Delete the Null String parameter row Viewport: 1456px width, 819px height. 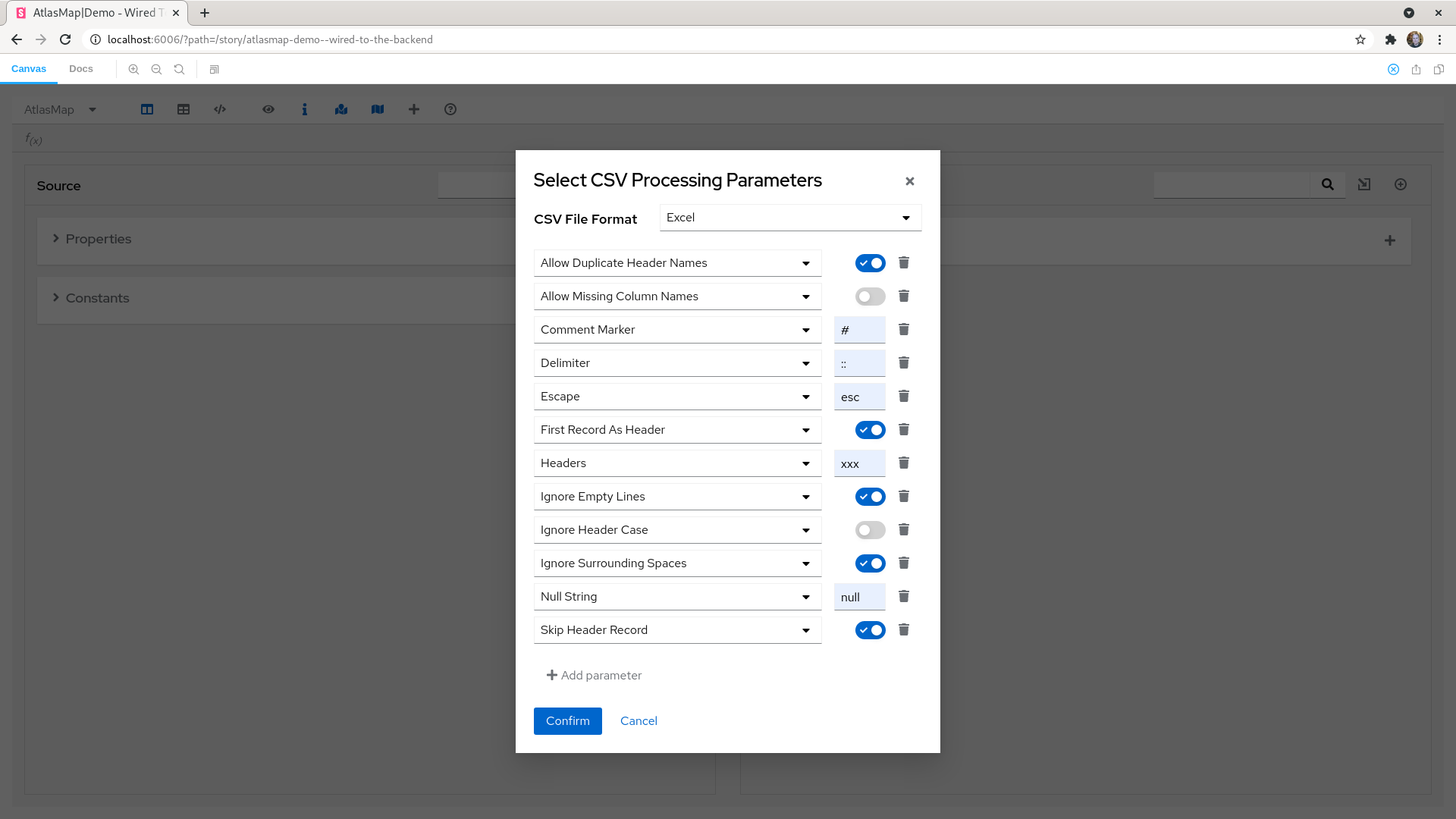pyautogui.click(x=903, y=596)
